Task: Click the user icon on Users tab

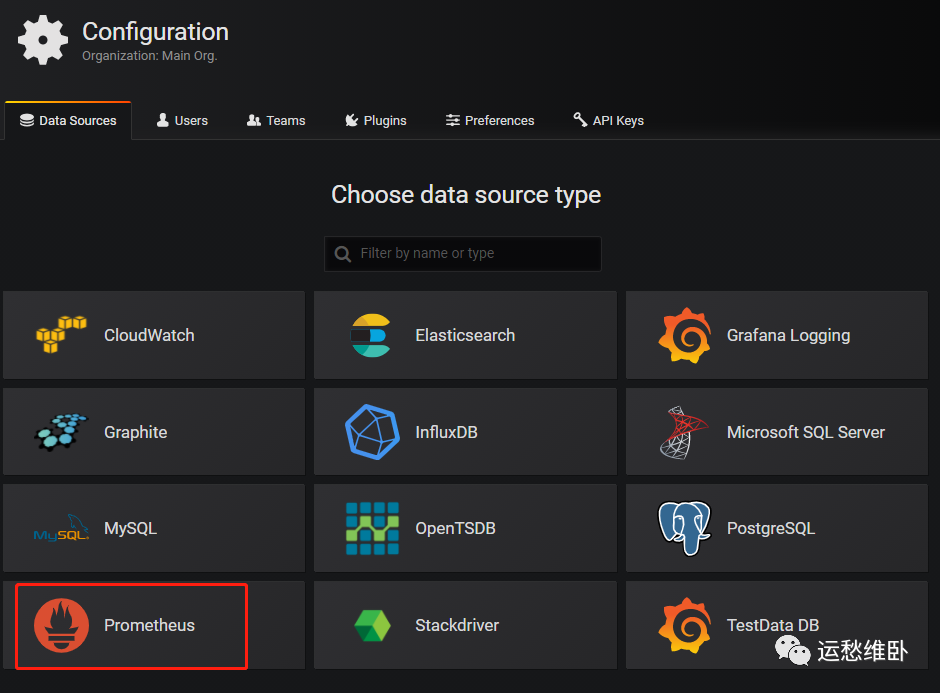Action: (162, 120)
